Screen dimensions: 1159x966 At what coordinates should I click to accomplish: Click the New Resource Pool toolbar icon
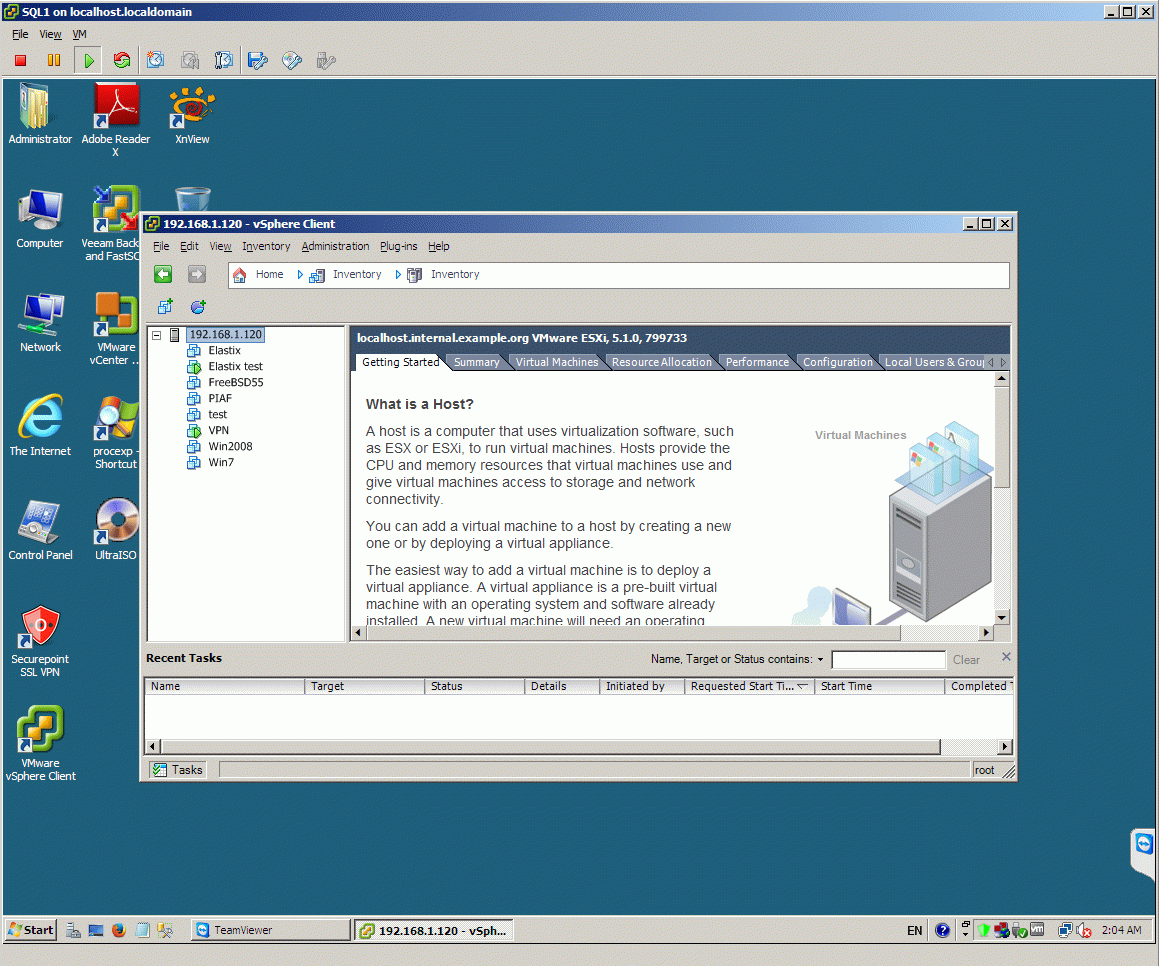click(198, 307)
